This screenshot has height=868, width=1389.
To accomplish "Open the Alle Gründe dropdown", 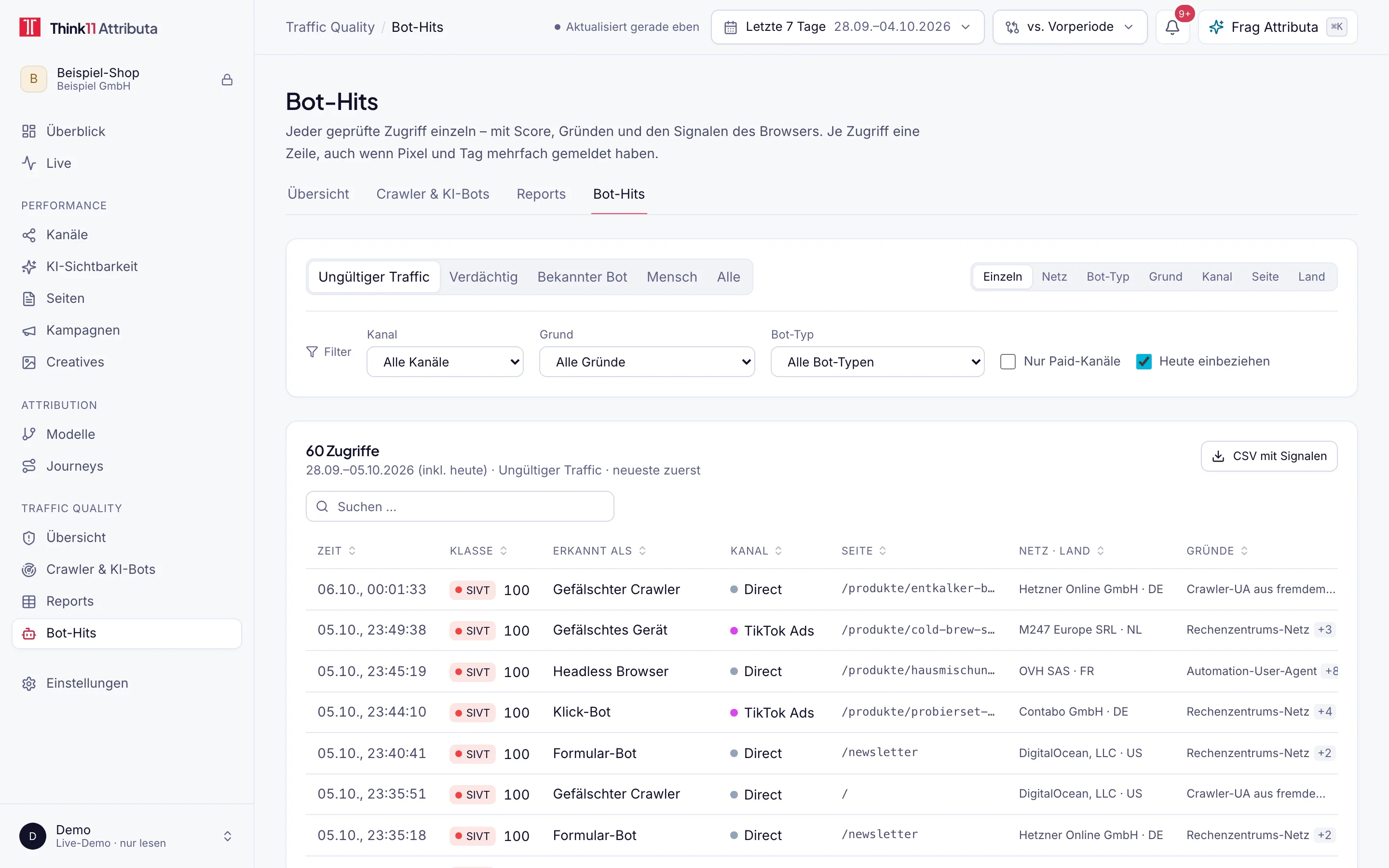I will click(x=647, y=362).
